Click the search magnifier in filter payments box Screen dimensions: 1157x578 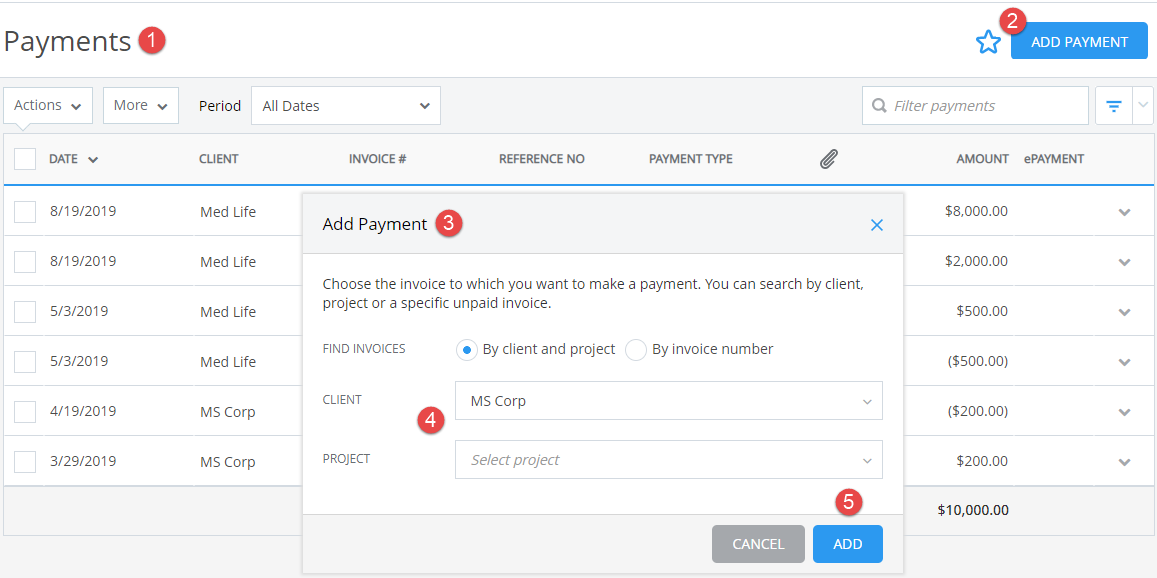pyautogui.click(x=879, y=105)
